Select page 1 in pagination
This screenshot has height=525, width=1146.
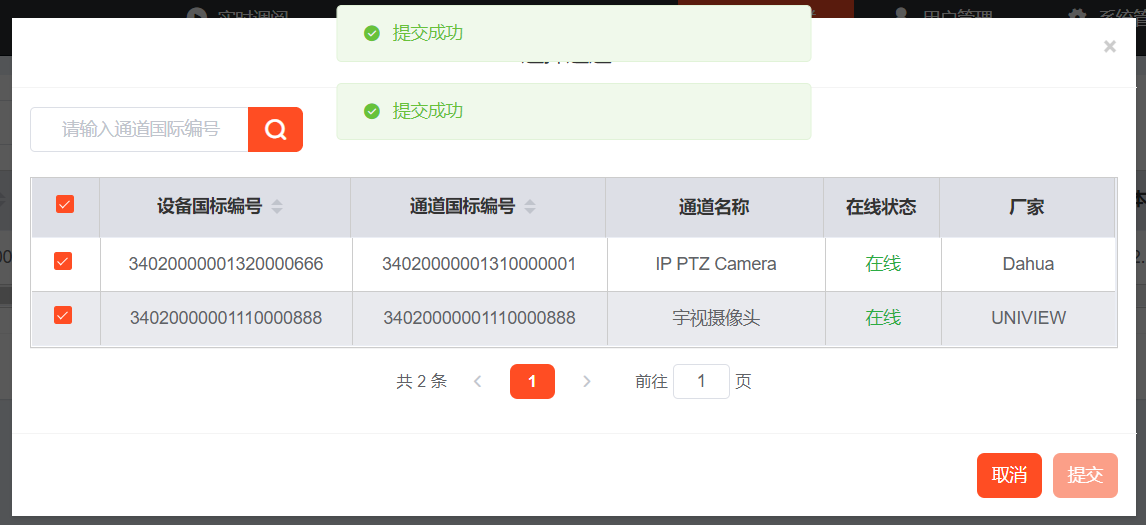tap(532, 381)
